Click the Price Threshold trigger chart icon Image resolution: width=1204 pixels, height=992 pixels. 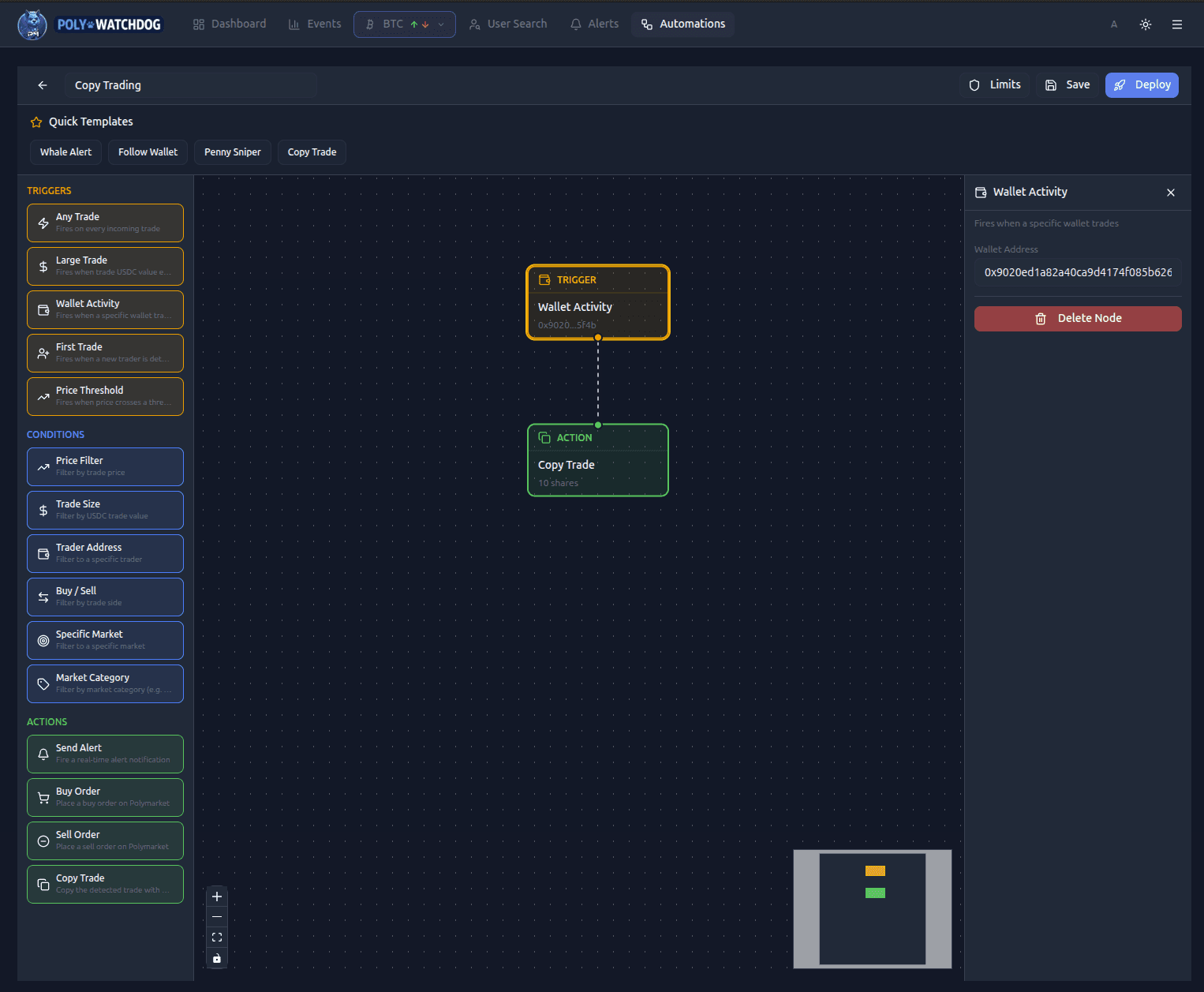click(x=43, y=397)
